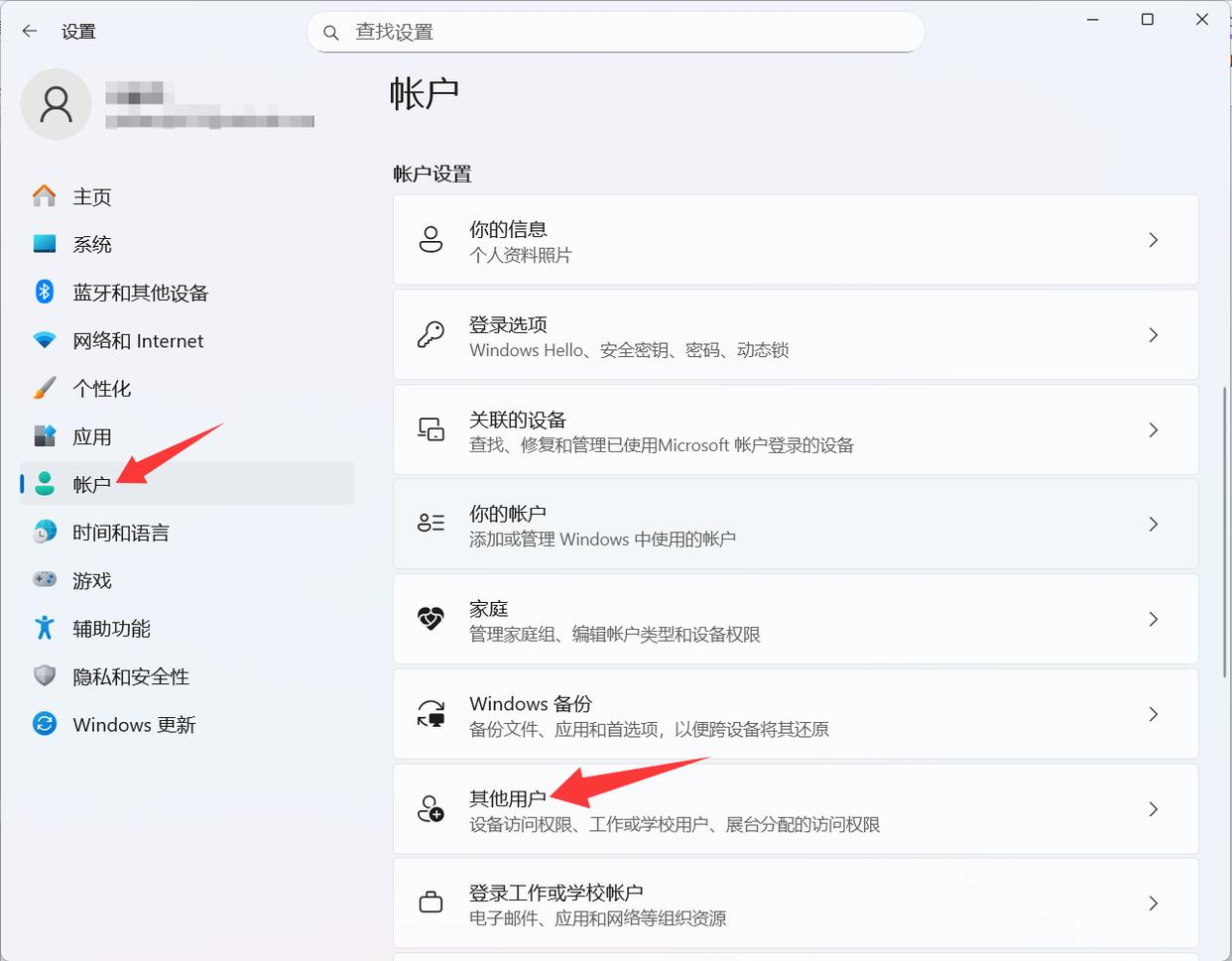Click the 查找设置 search field
The image size is (1232, 961).
tap(625, 33)
